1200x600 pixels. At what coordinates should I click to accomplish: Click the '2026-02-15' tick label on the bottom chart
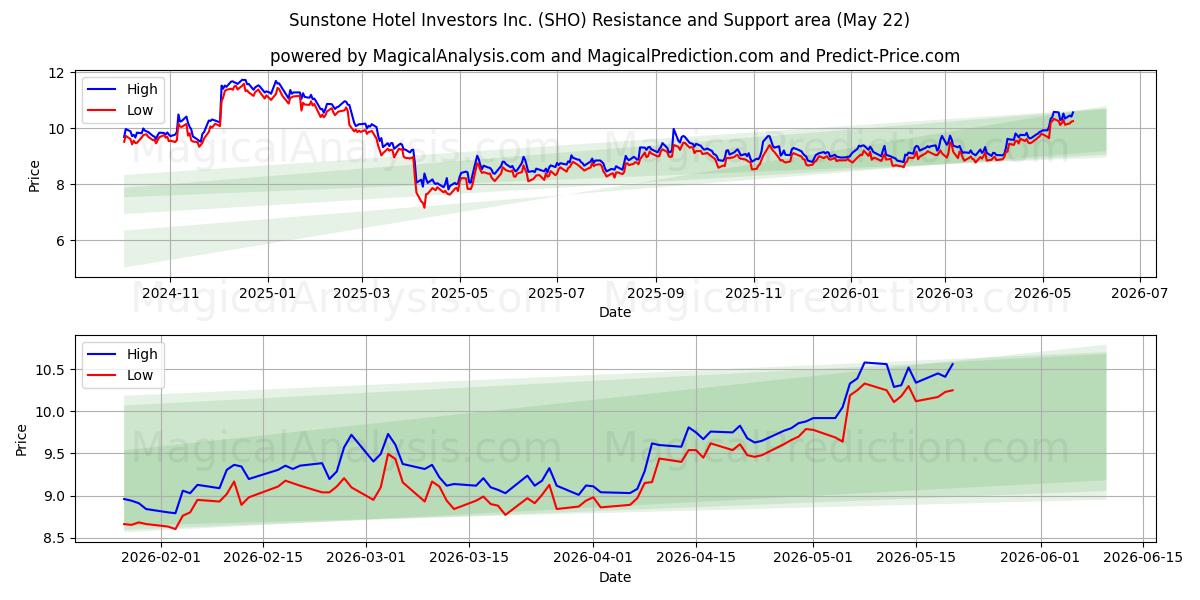pos(263,558)
